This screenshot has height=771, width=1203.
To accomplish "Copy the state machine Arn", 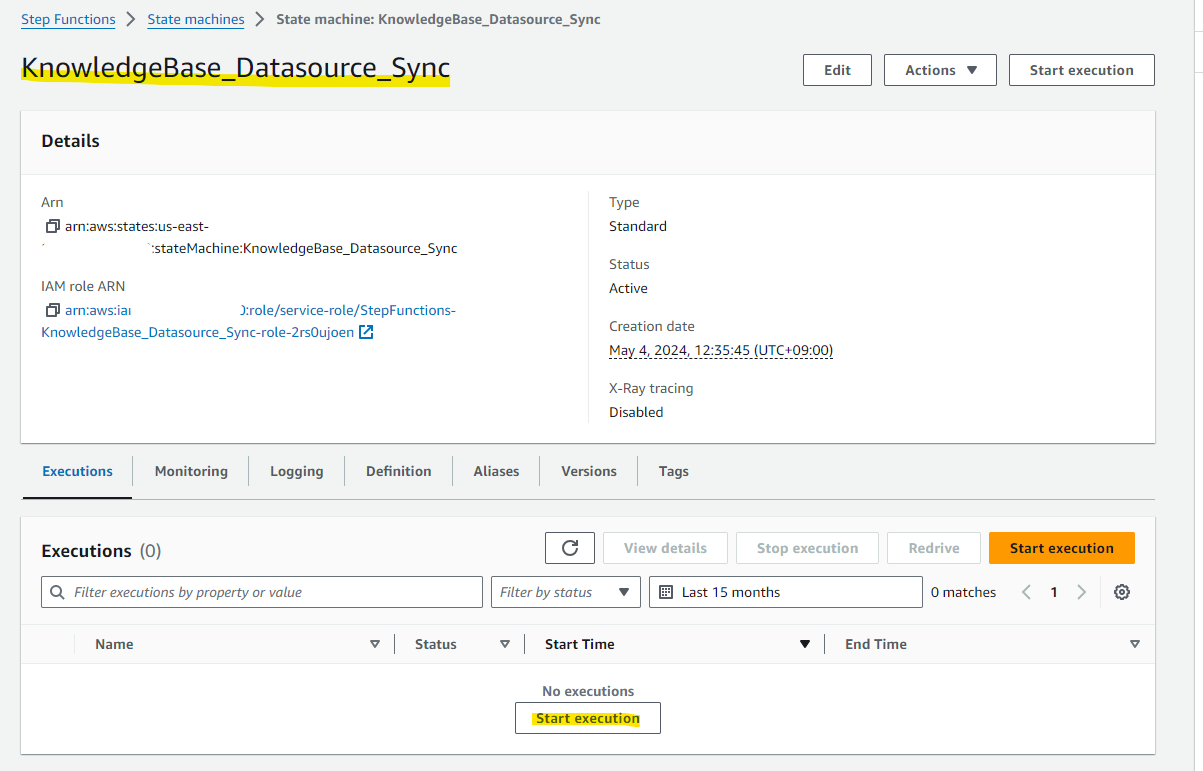I will tap(53, 226).
